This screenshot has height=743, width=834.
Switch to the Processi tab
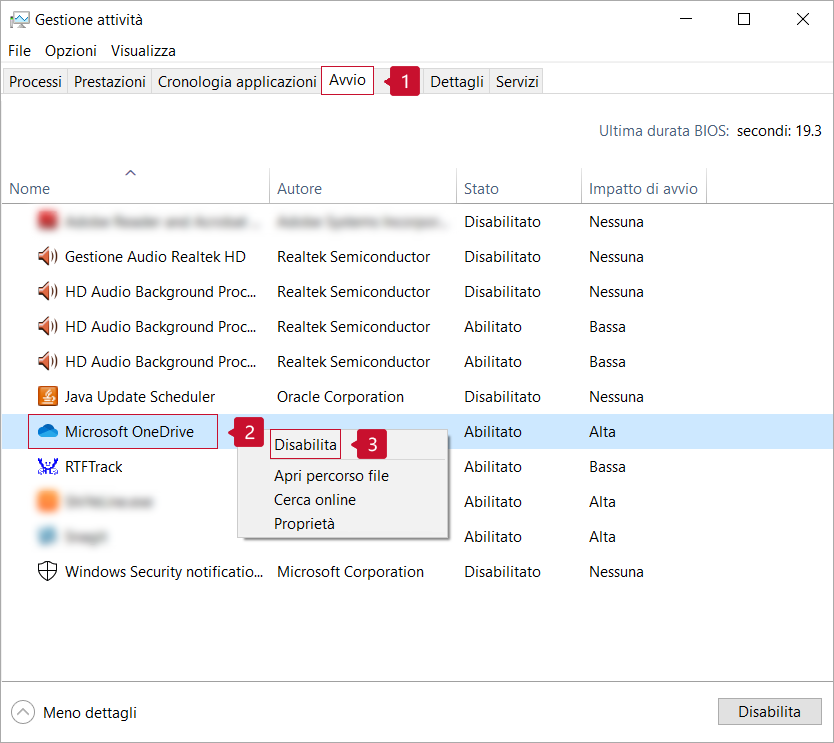(x=36, y=82)
